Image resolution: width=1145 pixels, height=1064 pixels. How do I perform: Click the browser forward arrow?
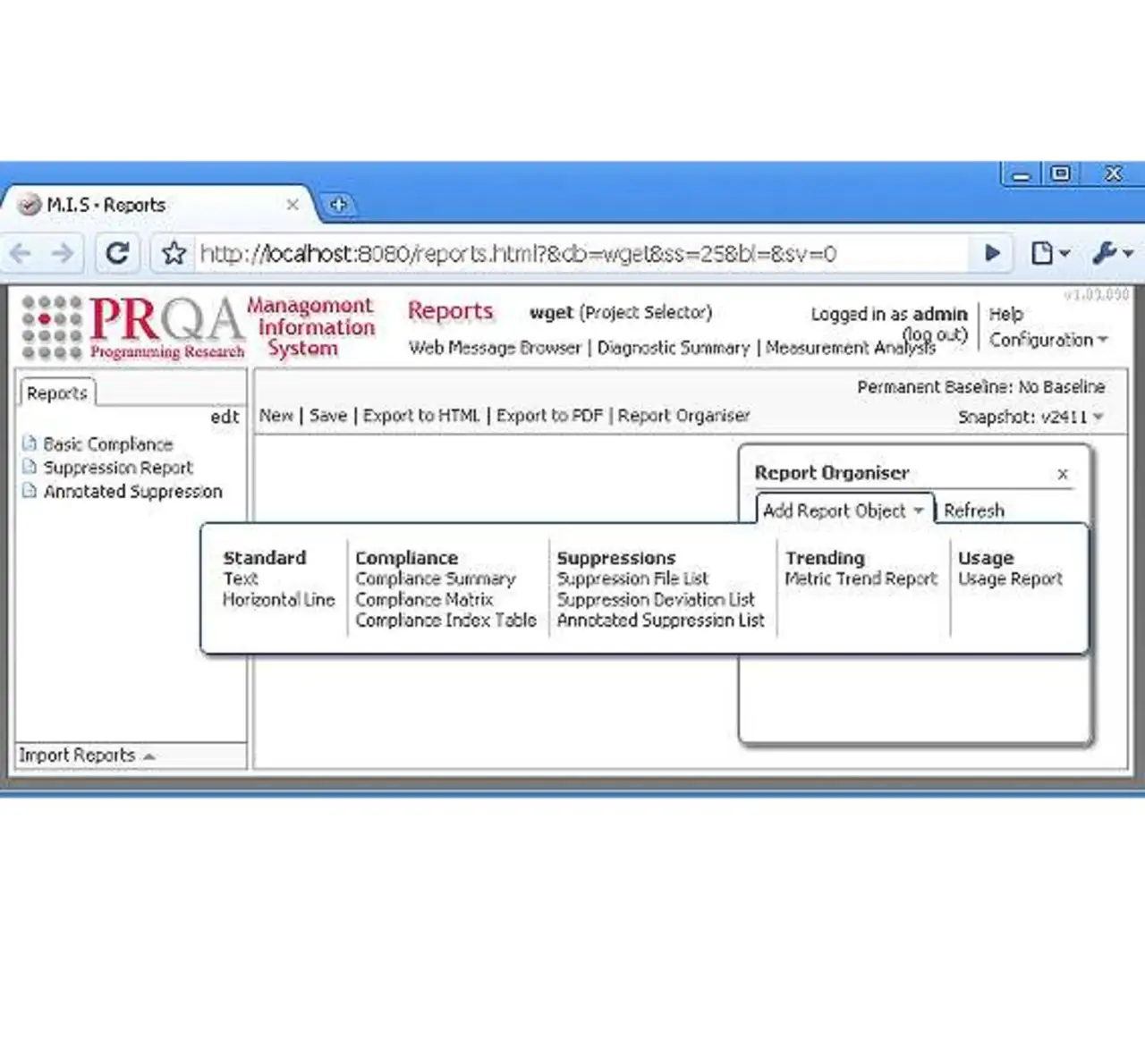pos(63,254)
